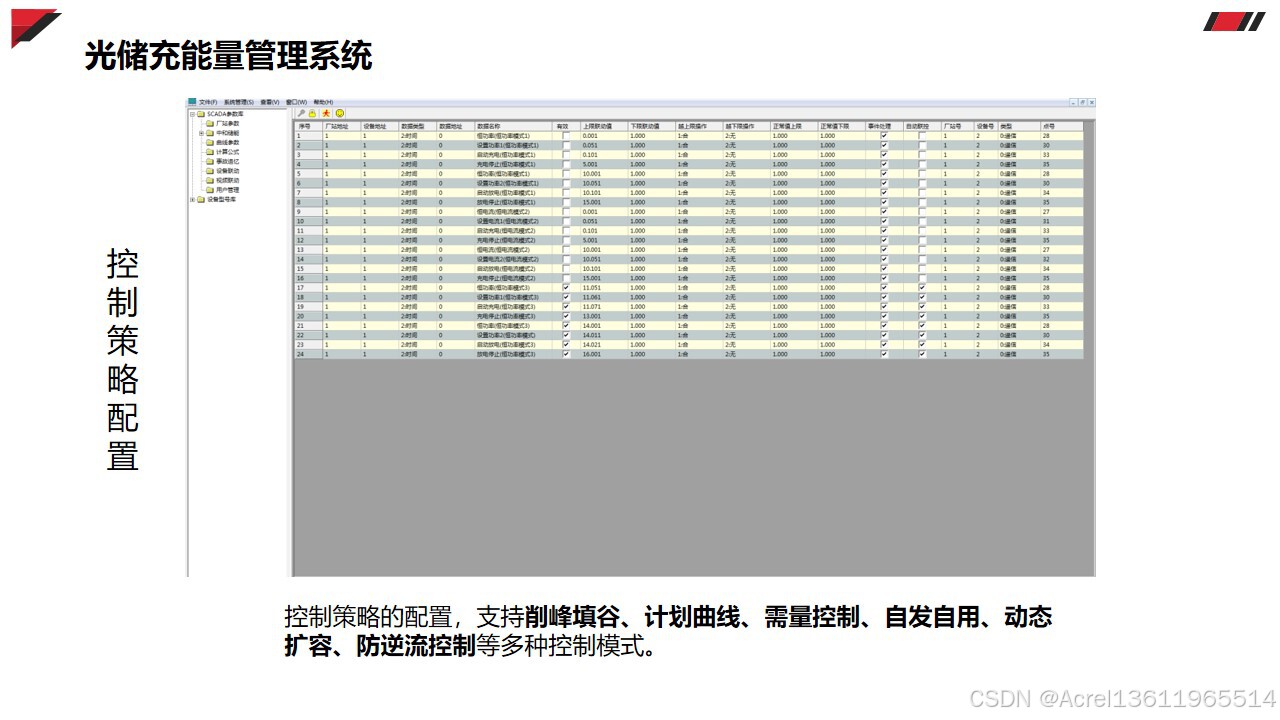Select row header number 13
This screenshot has width=1280, height=720.
click(308, 250)
